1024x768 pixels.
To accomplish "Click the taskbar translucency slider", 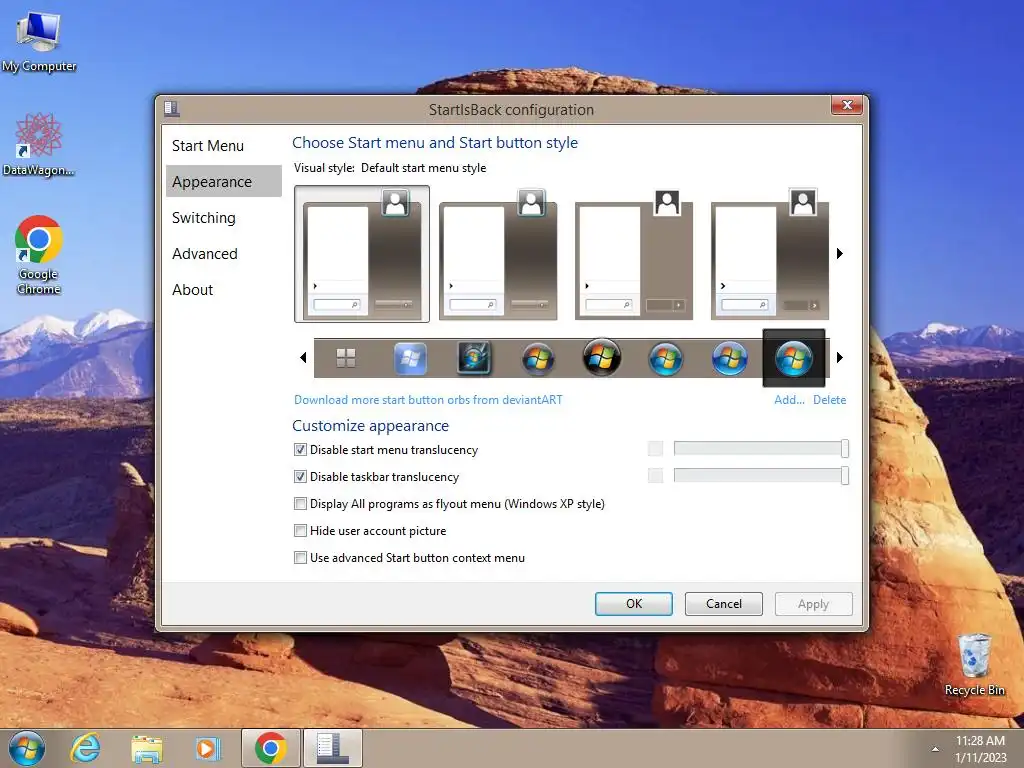I will [x=761, y=475].
